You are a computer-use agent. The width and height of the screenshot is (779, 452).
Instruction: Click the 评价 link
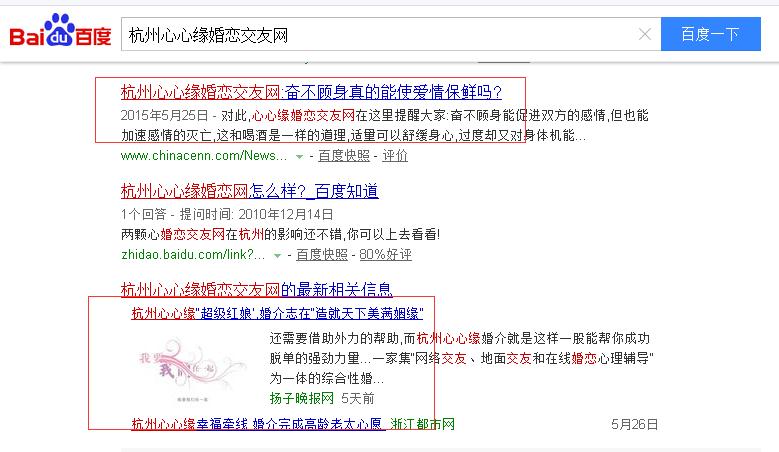click(395, 155)
